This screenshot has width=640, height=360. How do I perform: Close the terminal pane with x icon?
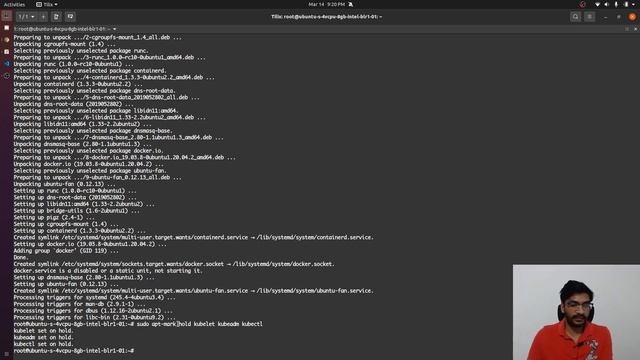(635, 29)
